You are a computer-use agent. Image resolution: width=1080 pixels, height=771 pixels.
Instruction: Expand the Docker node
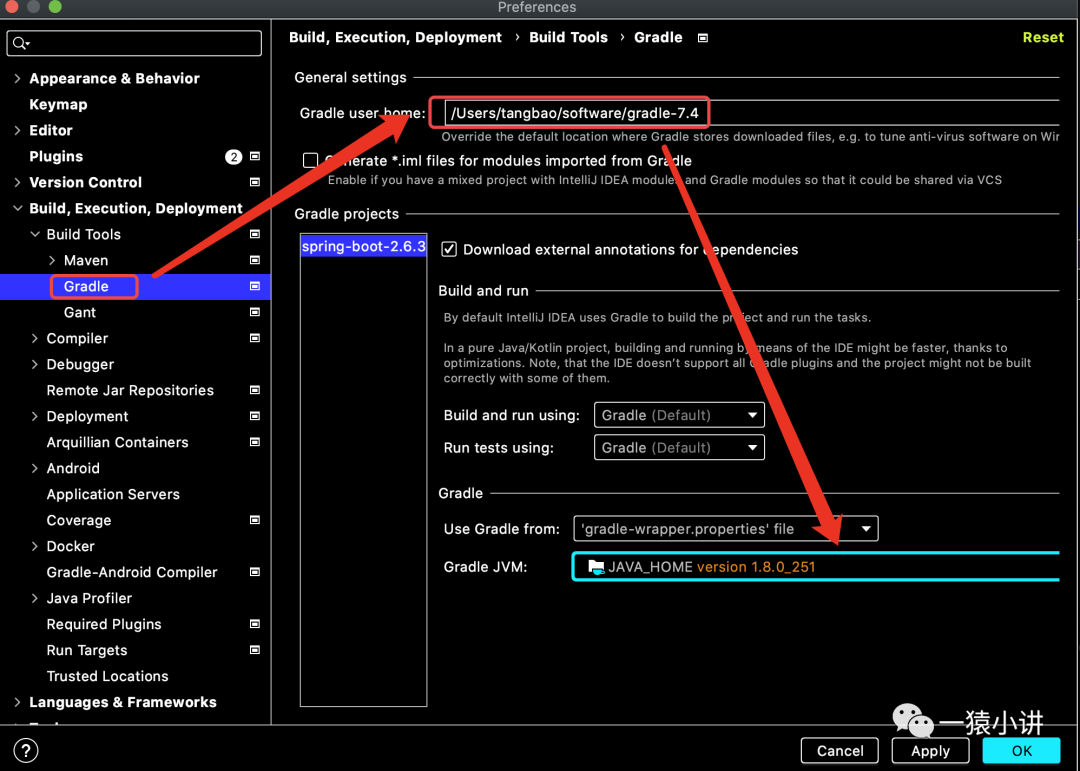click(x=34, y=546)
